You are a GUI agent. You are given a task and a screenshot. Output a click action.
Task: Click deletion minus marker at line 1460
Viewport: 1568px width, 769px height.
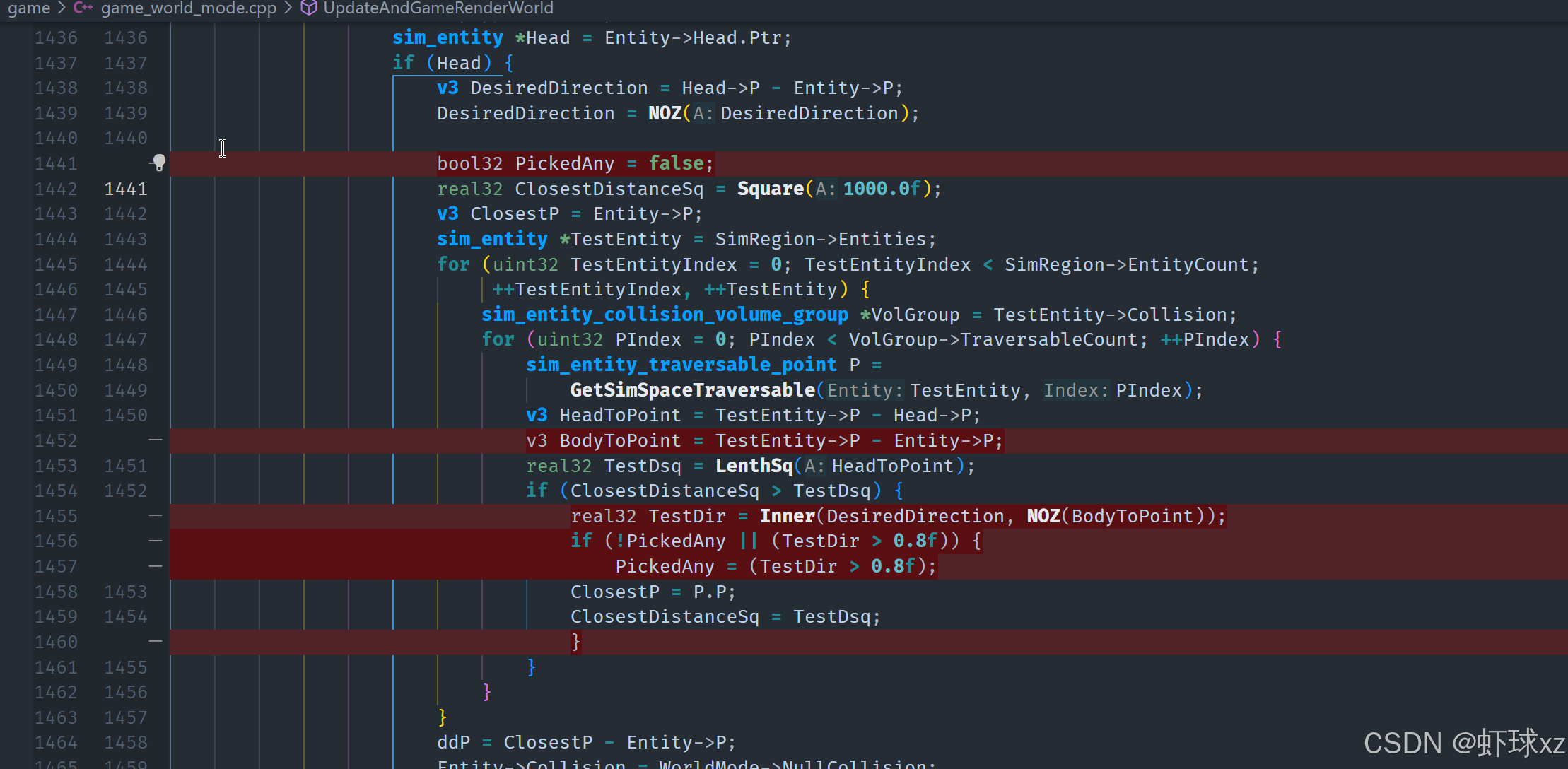point(156,642)
